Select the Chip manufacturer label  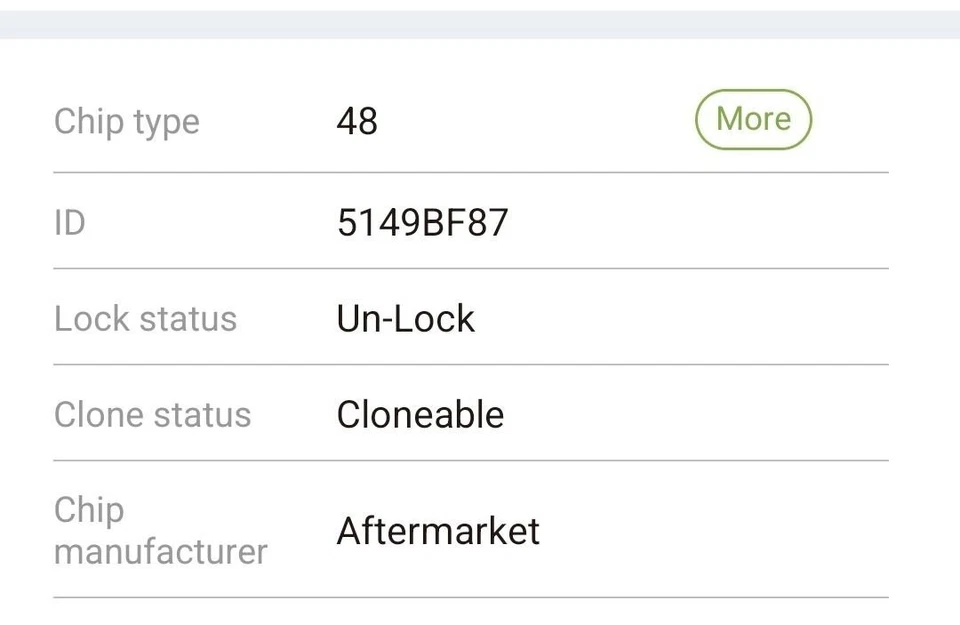point(160,530)
